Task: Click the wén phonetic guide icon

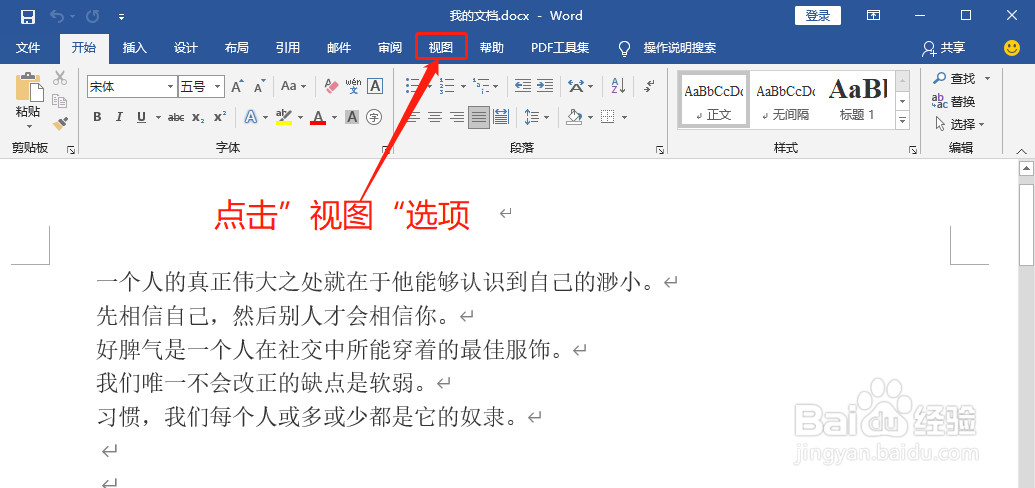Action: click(x=354, y=86)
